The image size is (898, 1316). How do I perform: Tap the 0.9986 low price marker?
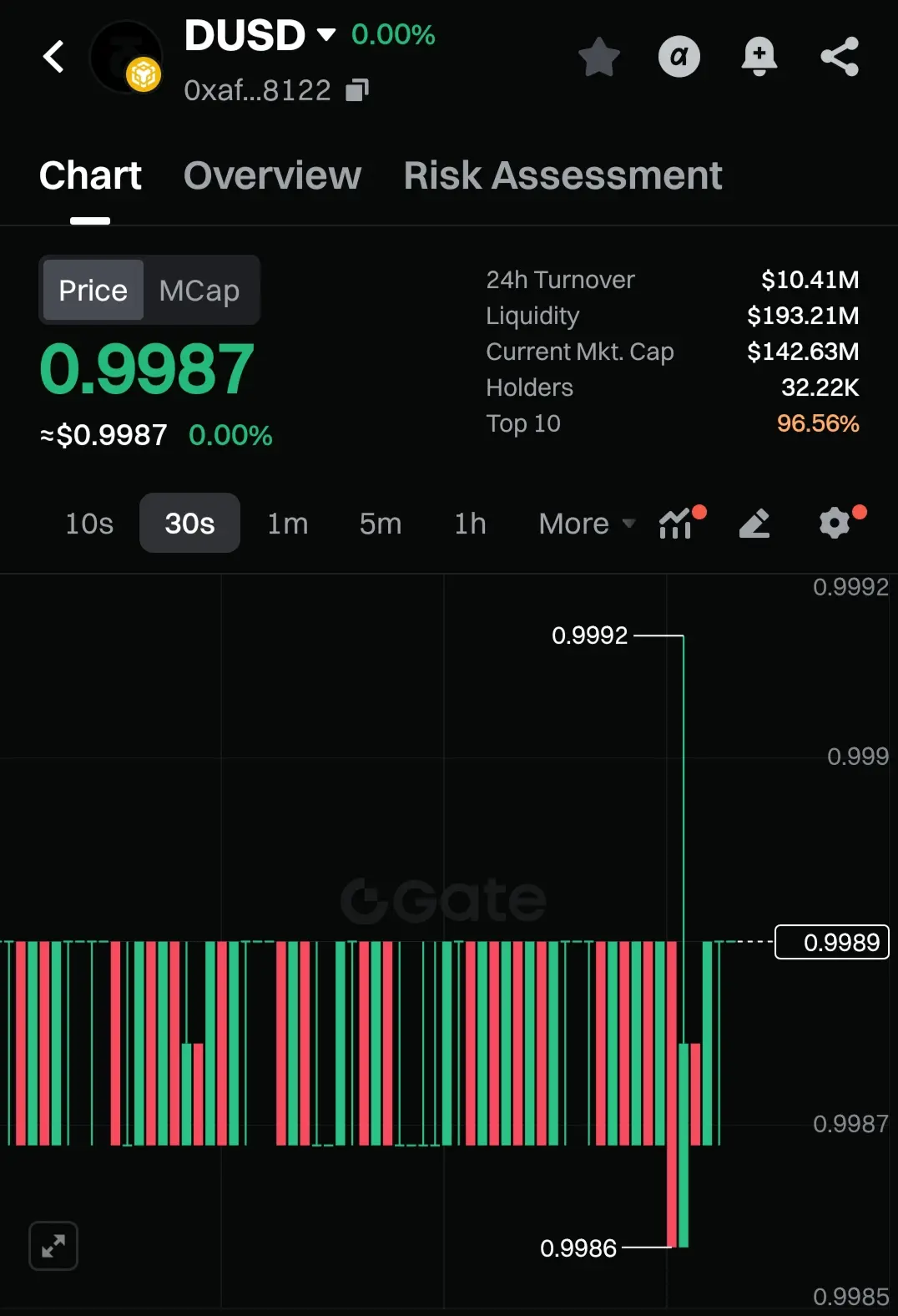578,1248
